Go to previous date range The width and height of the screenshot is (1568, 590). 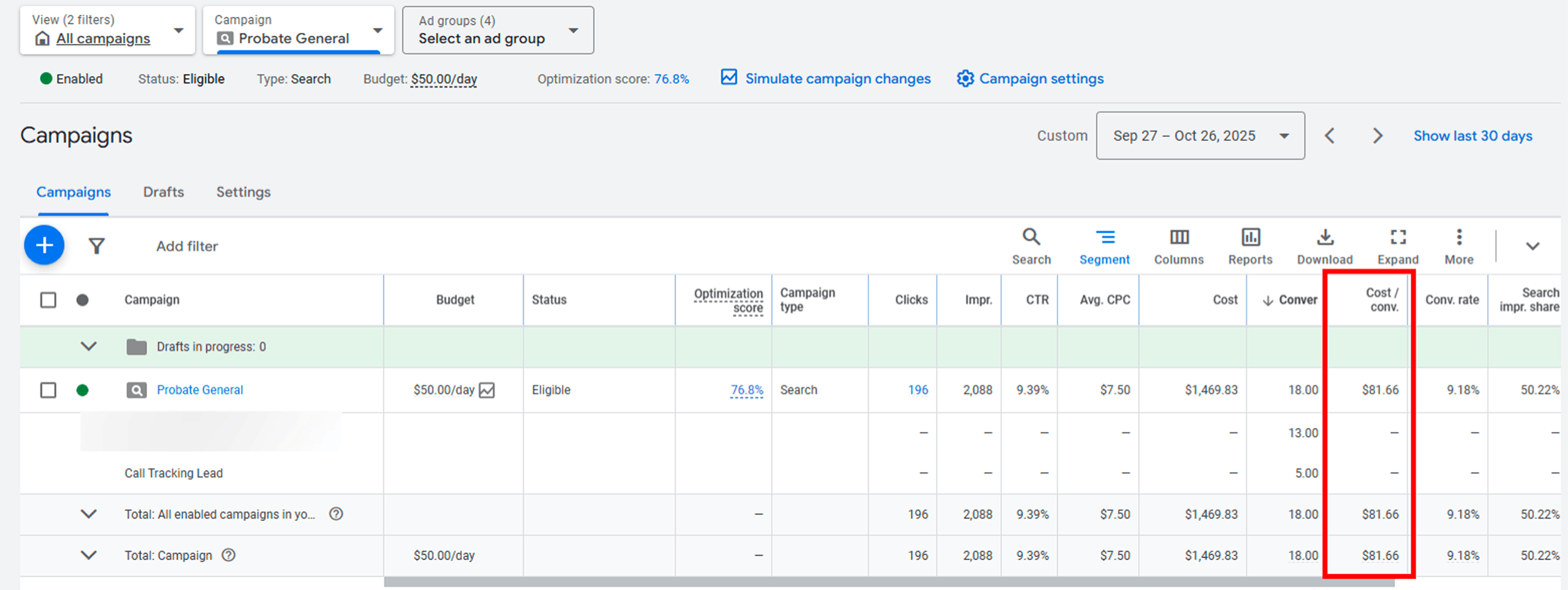click(1330, 136)
